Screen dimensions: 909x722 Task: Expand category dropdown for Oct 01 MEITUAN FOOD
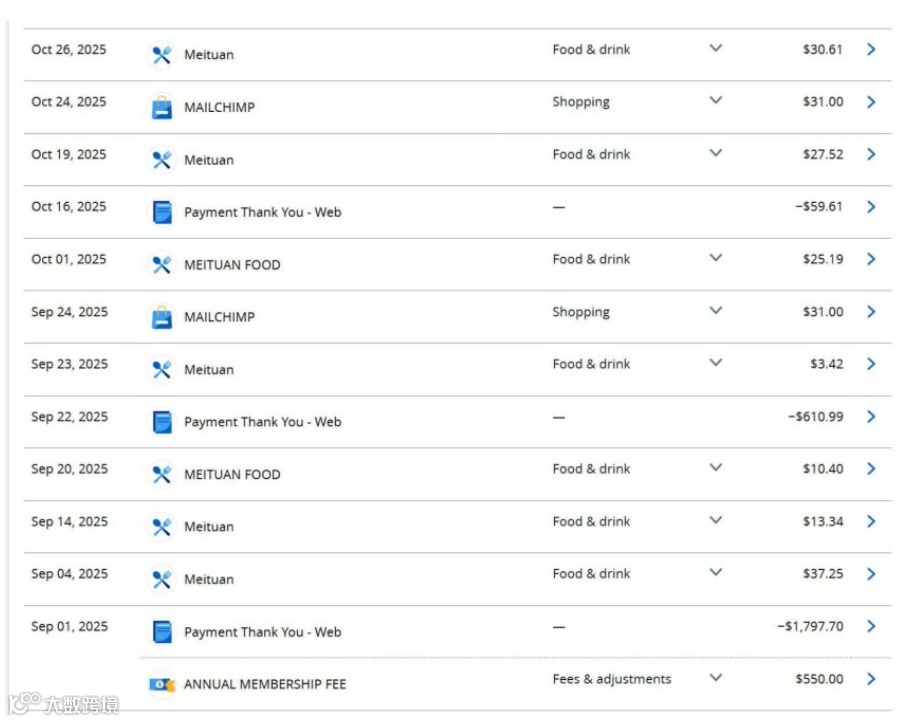(716, 258)
